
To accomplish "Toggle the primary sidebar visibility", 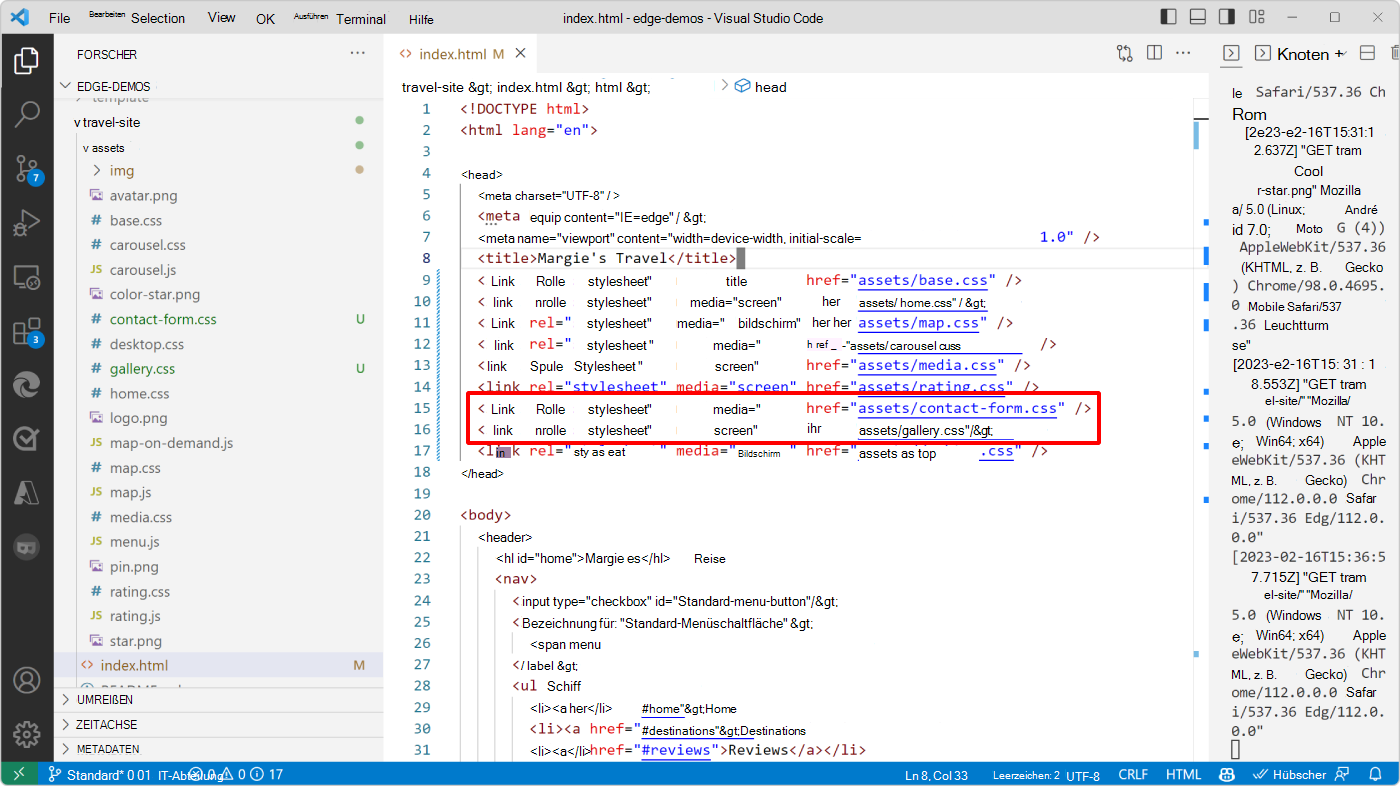I will click(1168, 16).
